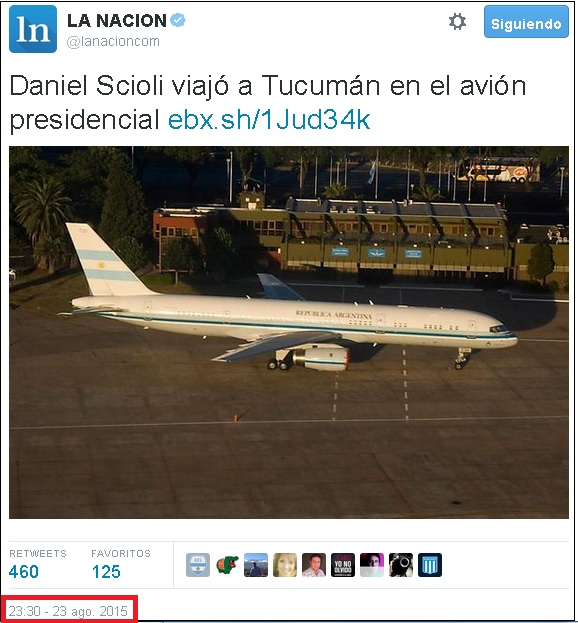Open the 'YO NO OLVIDO' avatar's profile
This screenshot has width=578, height=623.
point(343,565)
